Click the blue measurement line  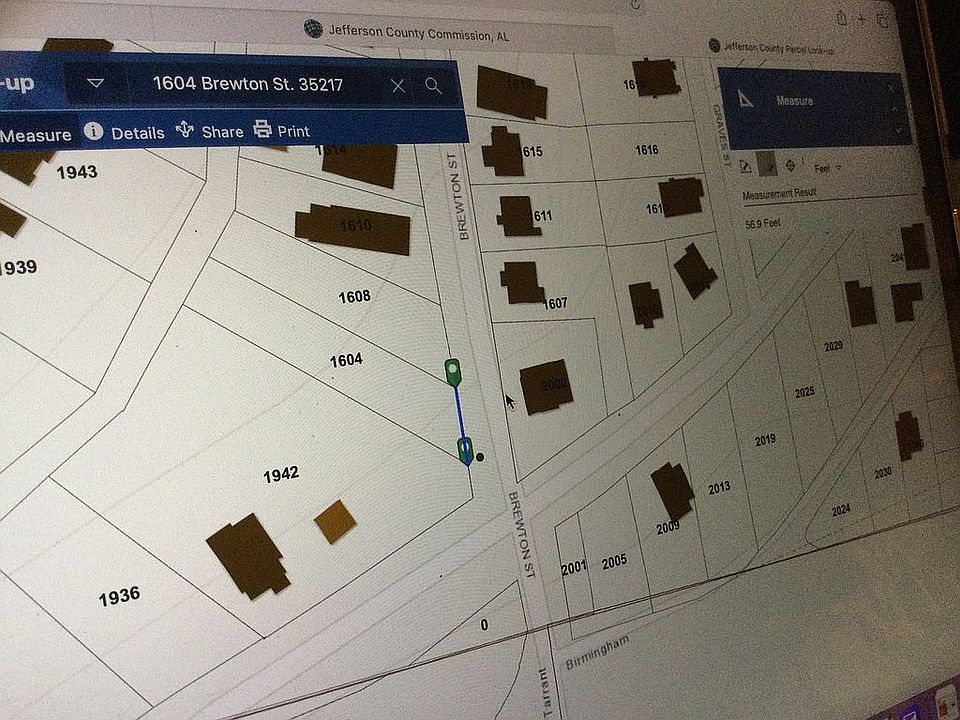pos(459,416)
